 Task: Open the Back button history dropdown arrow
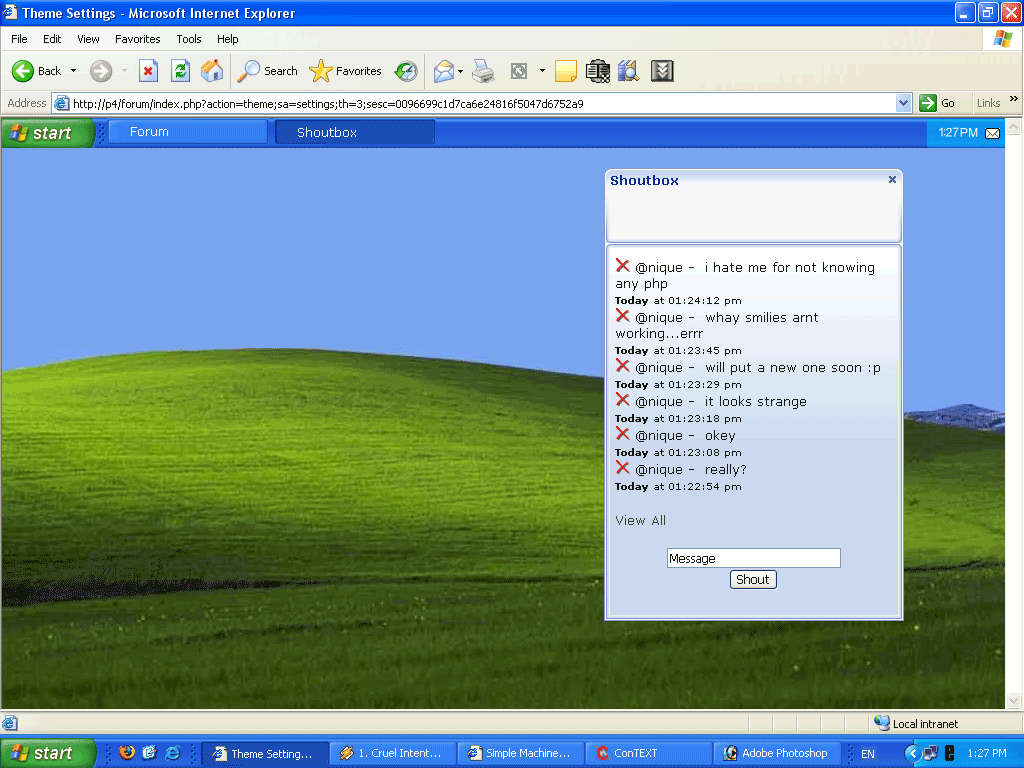[73, 71]
